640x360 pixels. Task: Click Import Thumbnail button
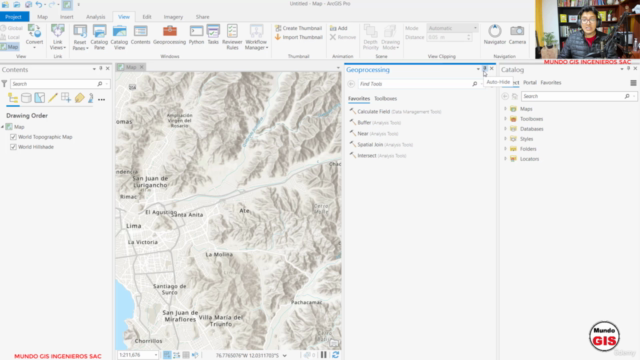tap(298, 37)
